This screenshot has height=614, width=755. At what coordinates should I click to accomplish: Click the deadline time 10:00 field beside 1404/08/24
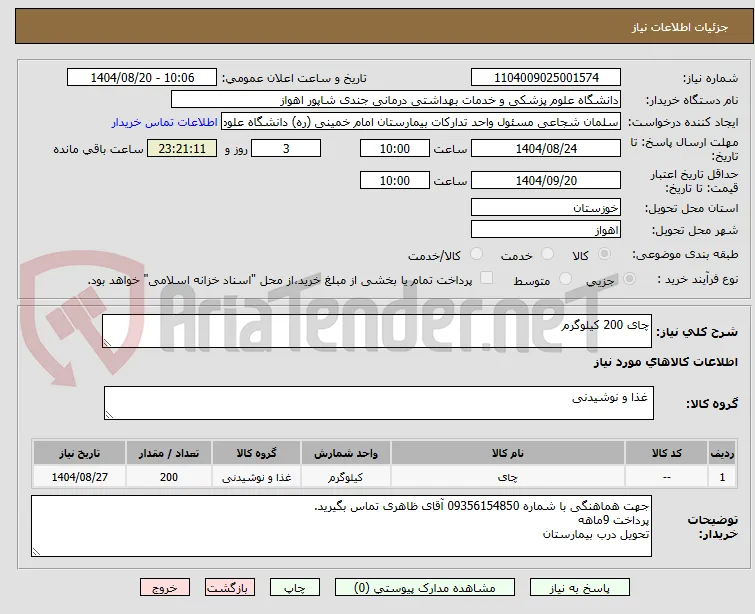[x=395, y=148]
